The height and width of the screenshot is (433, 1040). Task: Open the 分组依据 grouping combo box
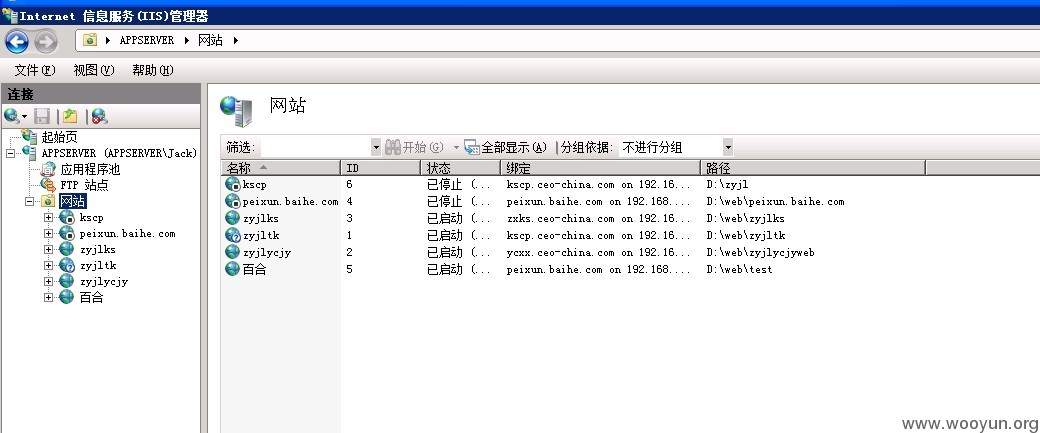(x=676, y=147)
